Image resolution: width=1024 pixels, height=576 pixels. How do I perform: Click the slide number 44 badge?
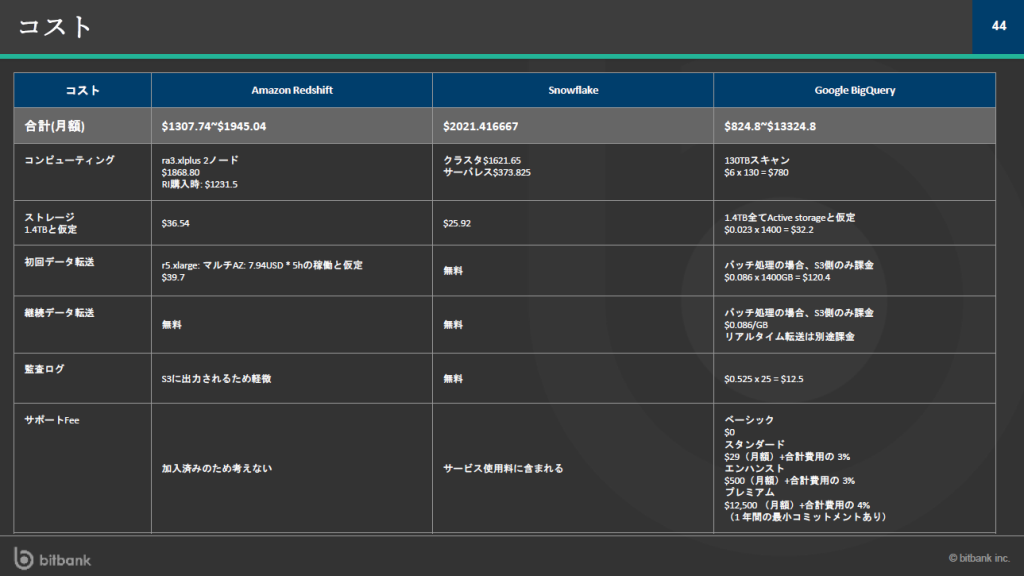[x=998, y=26]
